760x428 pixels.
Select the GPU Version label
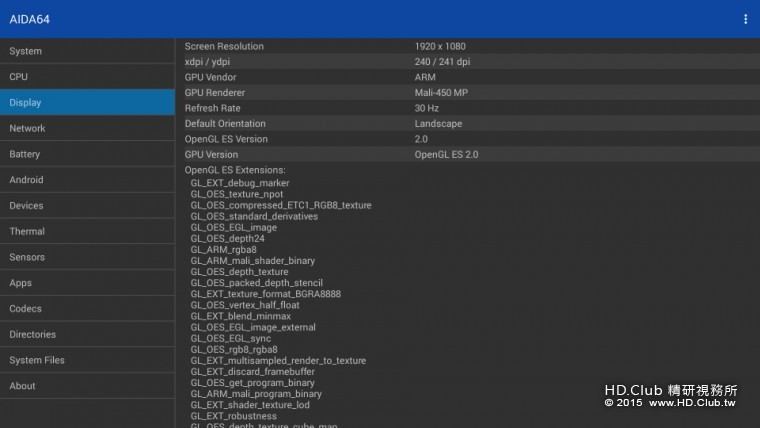211,155
